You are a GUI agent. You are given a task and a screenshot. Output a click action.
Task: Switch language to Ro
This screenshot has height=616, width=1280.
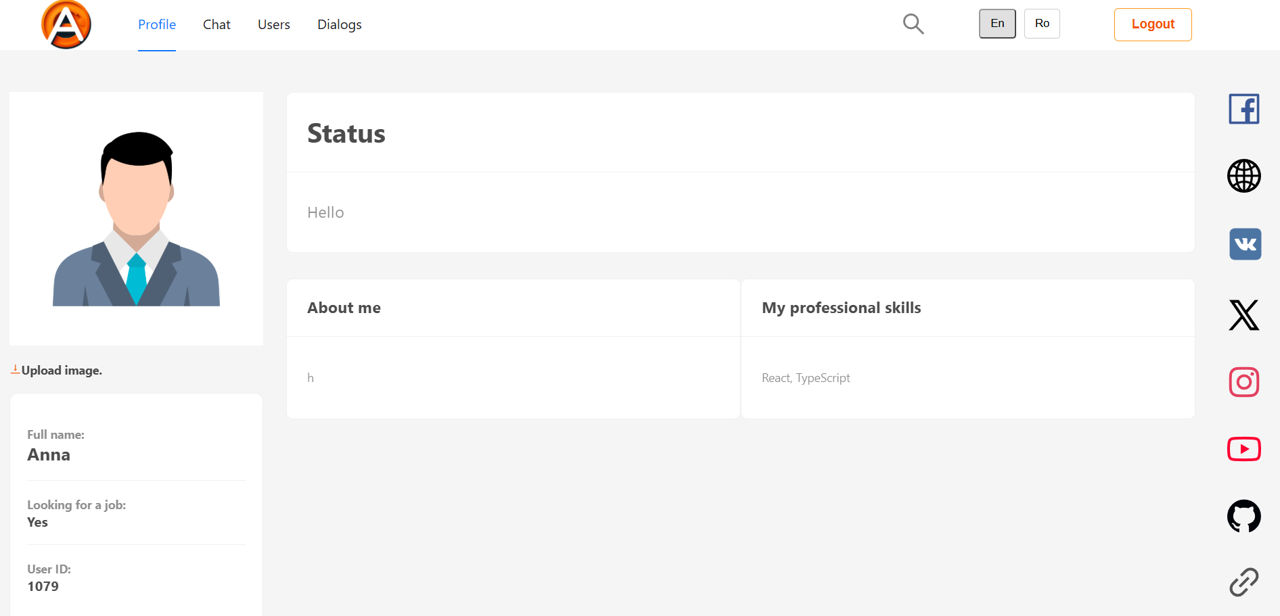(x=1041, y=24)
